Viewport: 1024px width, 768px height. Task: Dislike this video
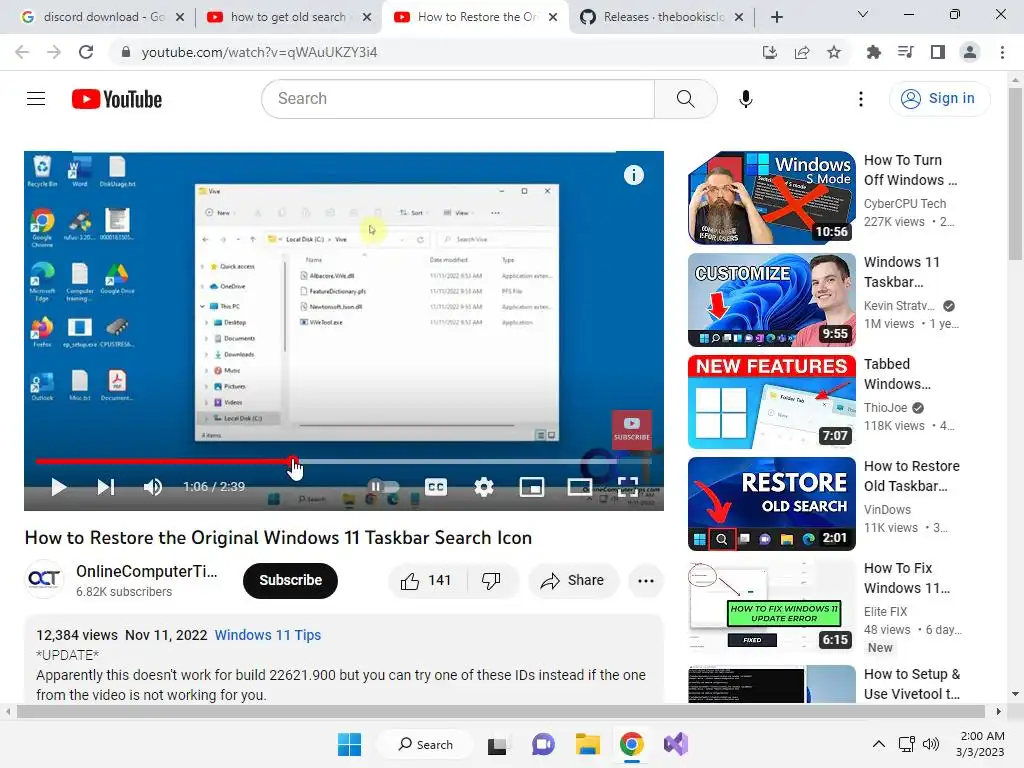[491, 581]
